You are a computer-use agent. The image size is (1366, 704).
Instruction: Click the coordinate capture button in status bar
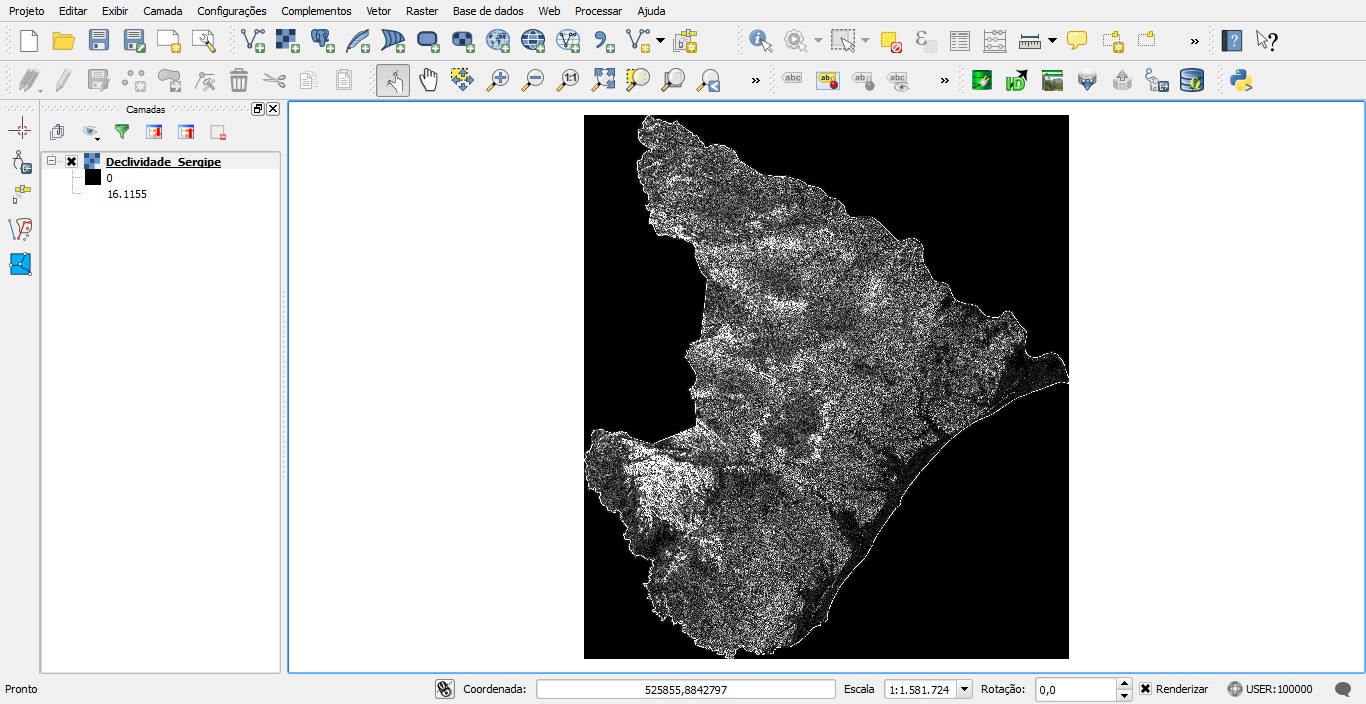point(444,688)
